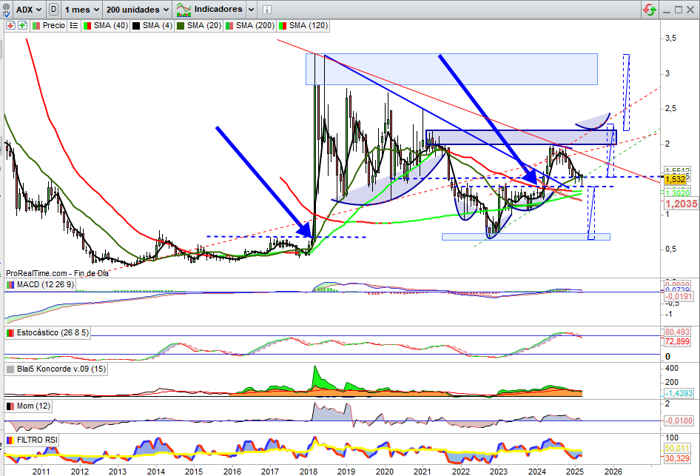Open the Estocástico (26 8 5) label

coord(52,333)
